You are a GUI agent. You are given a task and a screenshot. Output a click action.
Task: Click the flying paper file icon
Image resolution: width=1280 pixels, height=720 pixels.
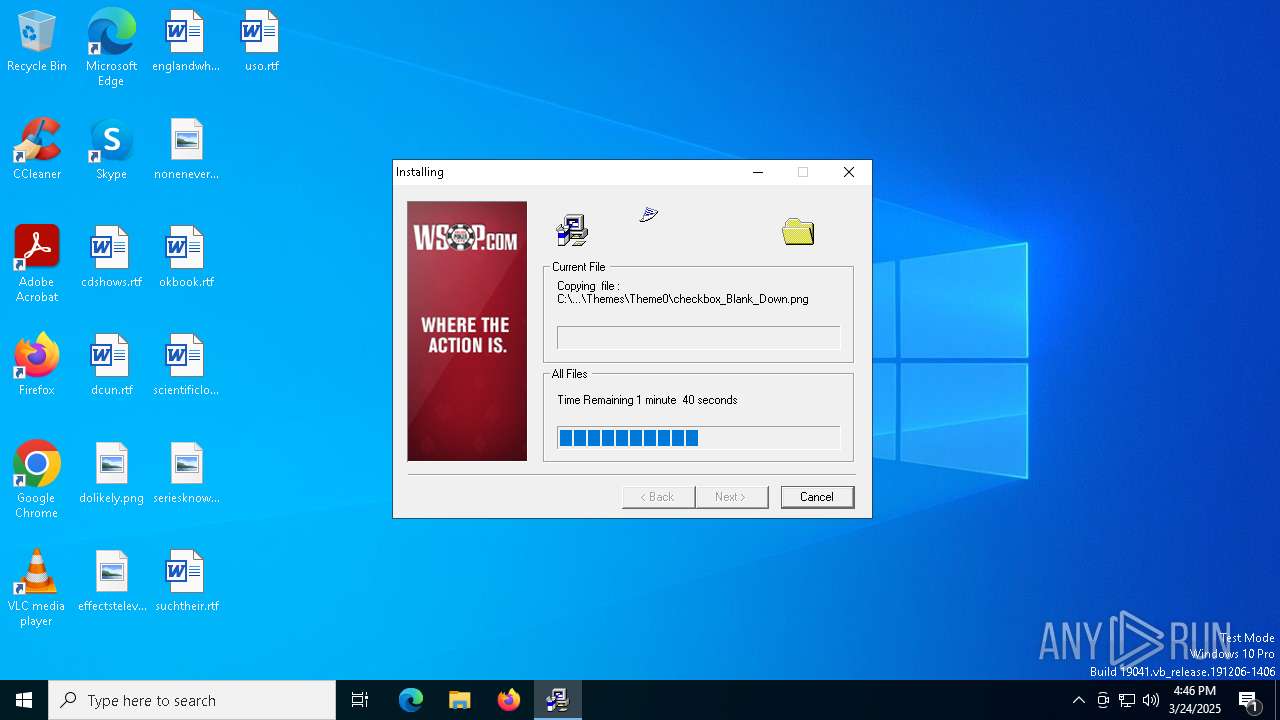(x=649, y=214)
